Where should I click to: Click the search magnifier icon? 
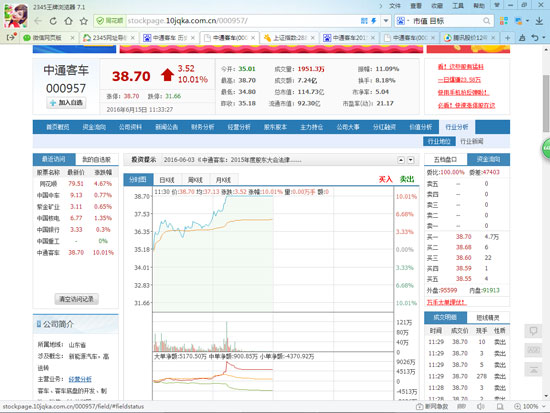487,21
